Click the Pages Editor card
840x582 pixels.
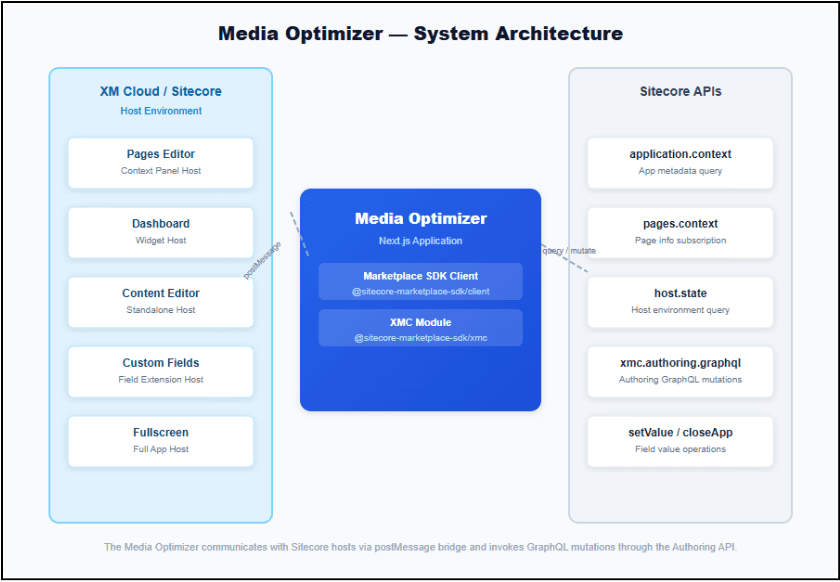point(161,163)
